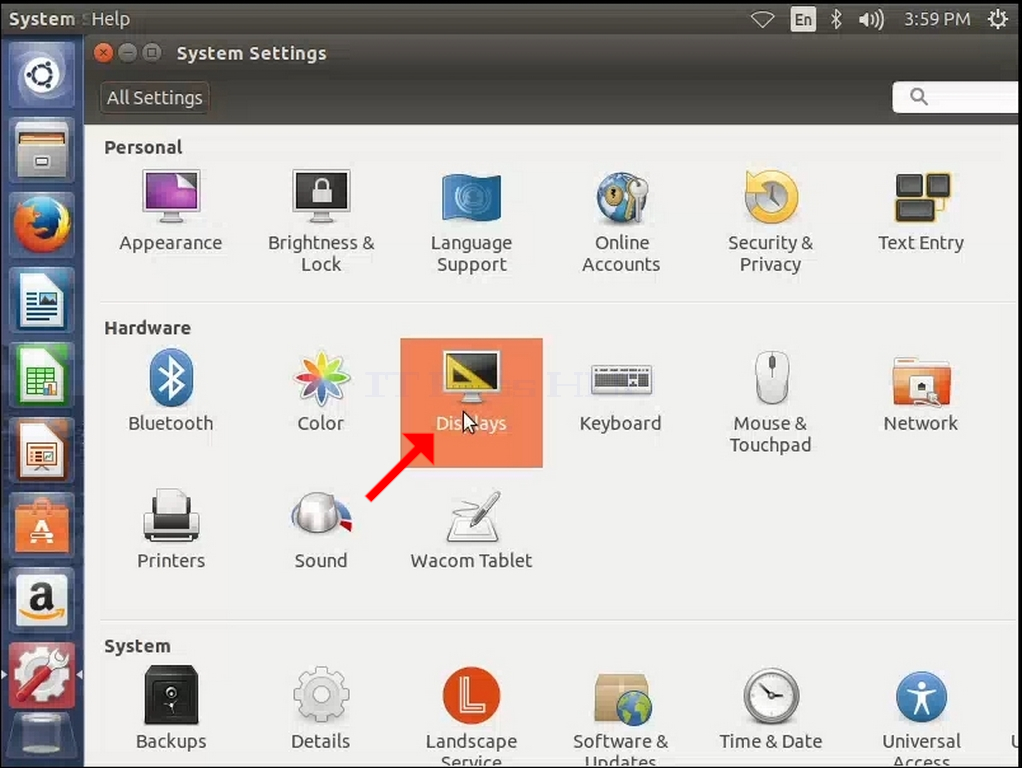Open the En keyboard layout indicator
The height and width of the screenshot is (768, 1022).
[x=803, y=20]
